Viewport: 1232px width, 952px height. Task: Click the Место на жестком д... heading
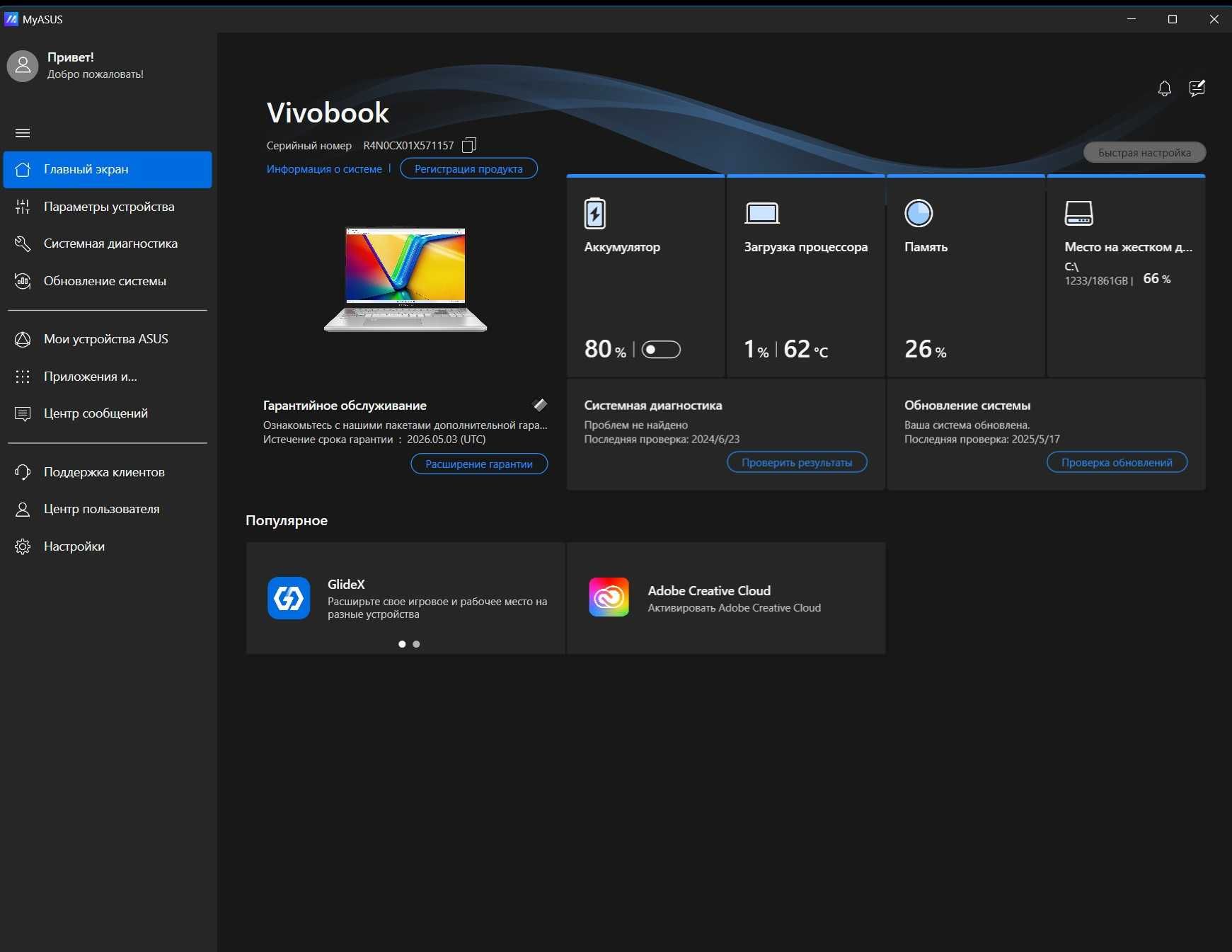1128,247
